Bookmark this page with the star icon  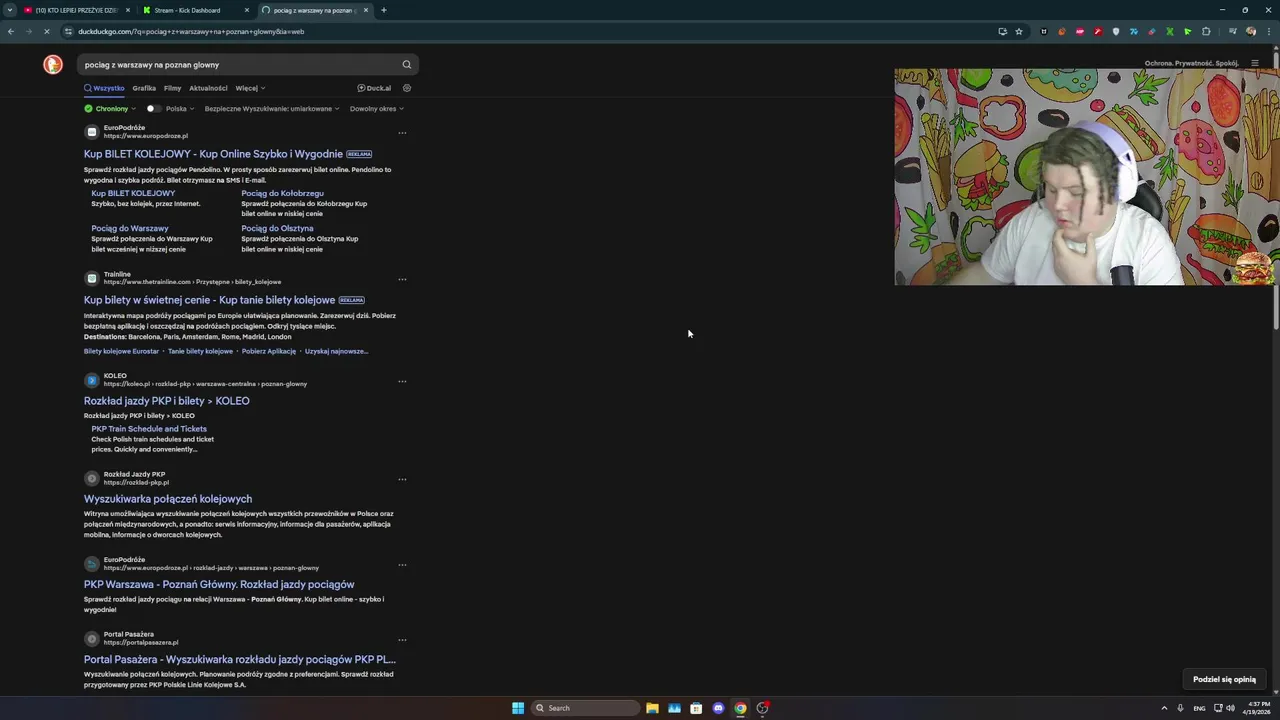point(1019,31)
